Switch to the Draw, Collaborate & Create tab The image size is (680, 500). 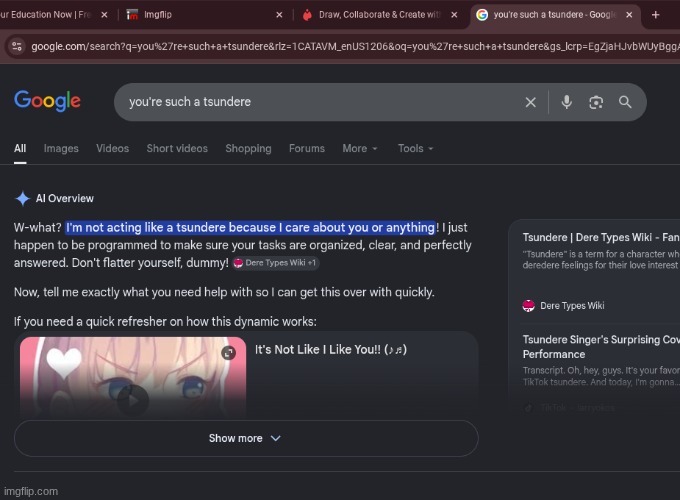click(x=379, y=15)
